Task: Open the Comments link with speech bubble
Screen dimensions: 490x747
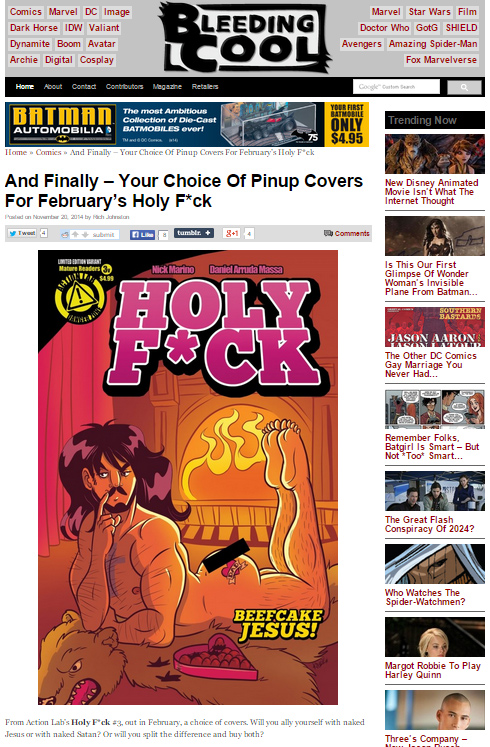Action: [347, 233]
